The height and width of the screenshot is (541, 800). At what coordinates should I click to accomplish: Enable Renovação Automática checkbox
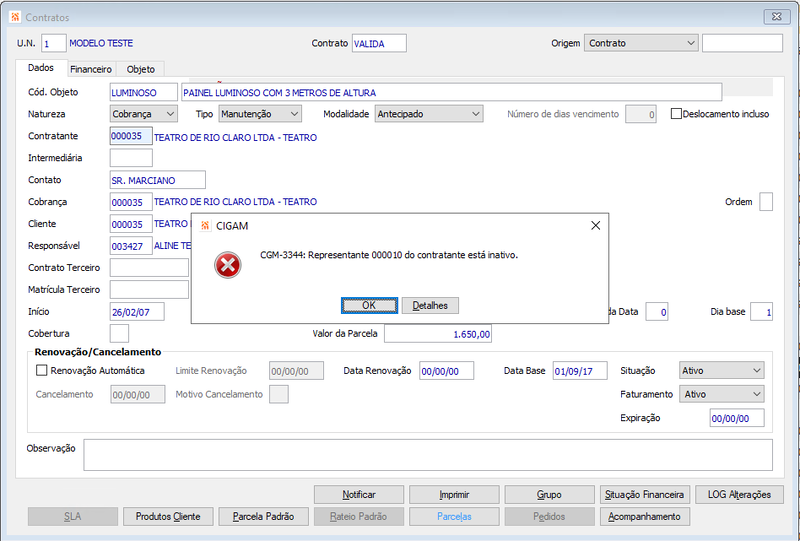[x=41, y=371]
